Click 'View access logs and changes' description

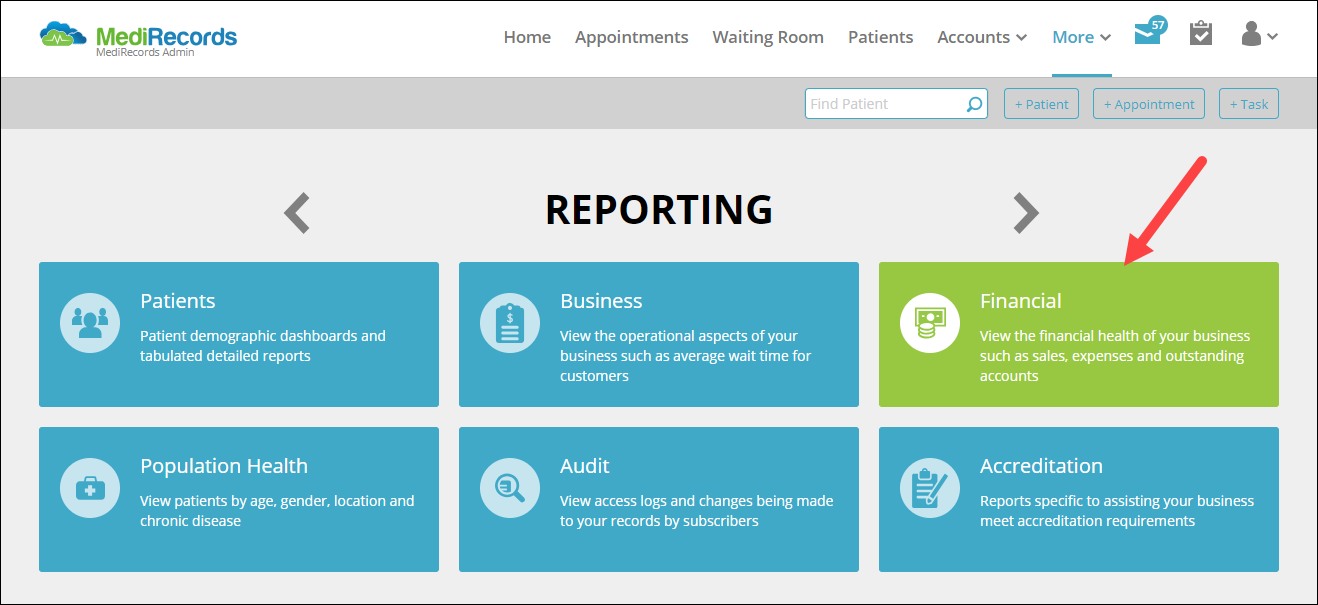[x=697, y=511]
